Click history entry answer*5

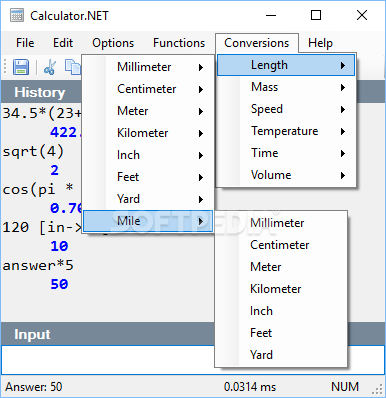coord(38,266)
